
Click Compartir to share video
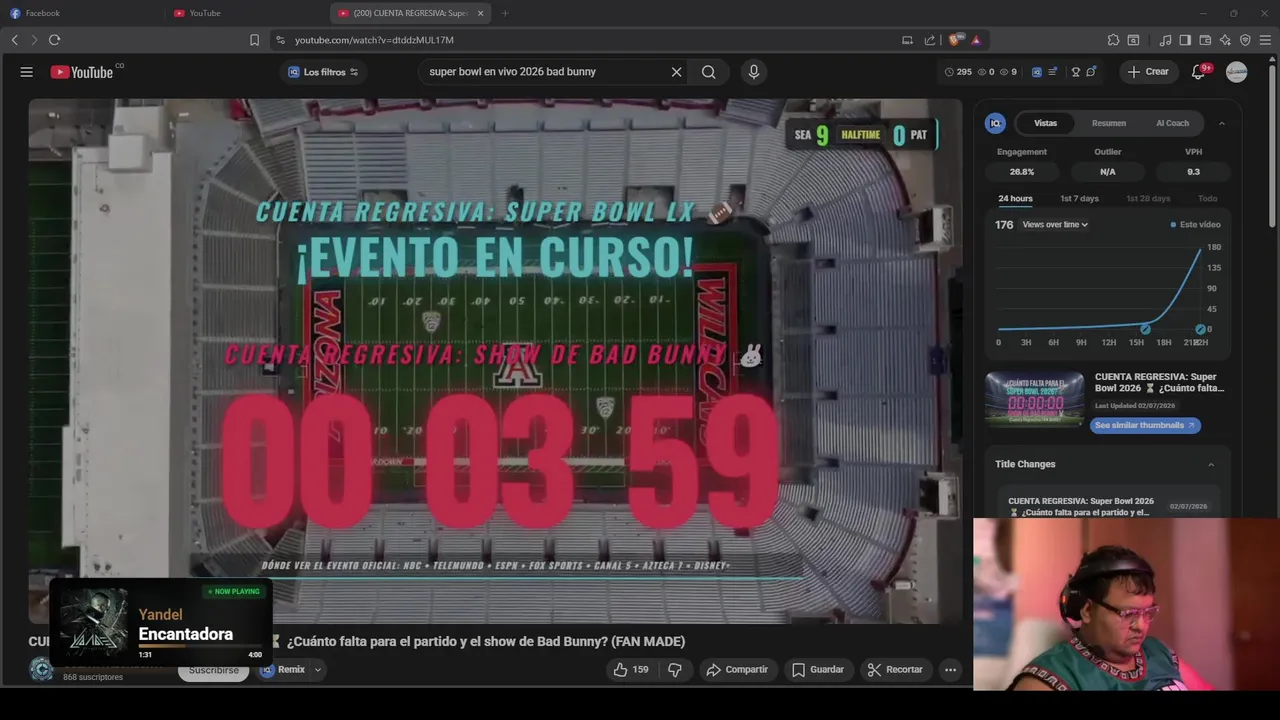737,670
